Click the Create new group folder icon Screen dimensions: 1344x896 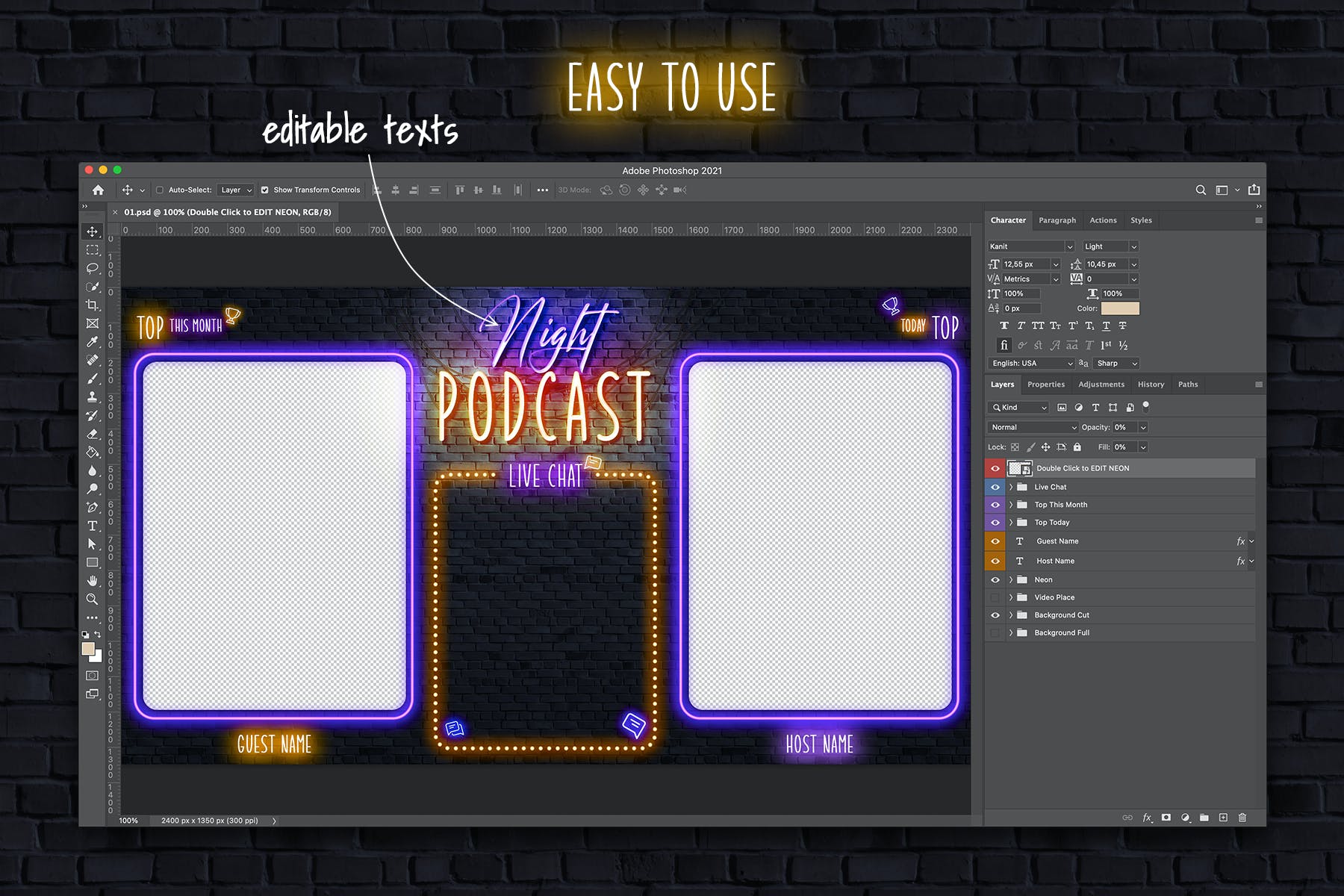tap(1204, 818)
